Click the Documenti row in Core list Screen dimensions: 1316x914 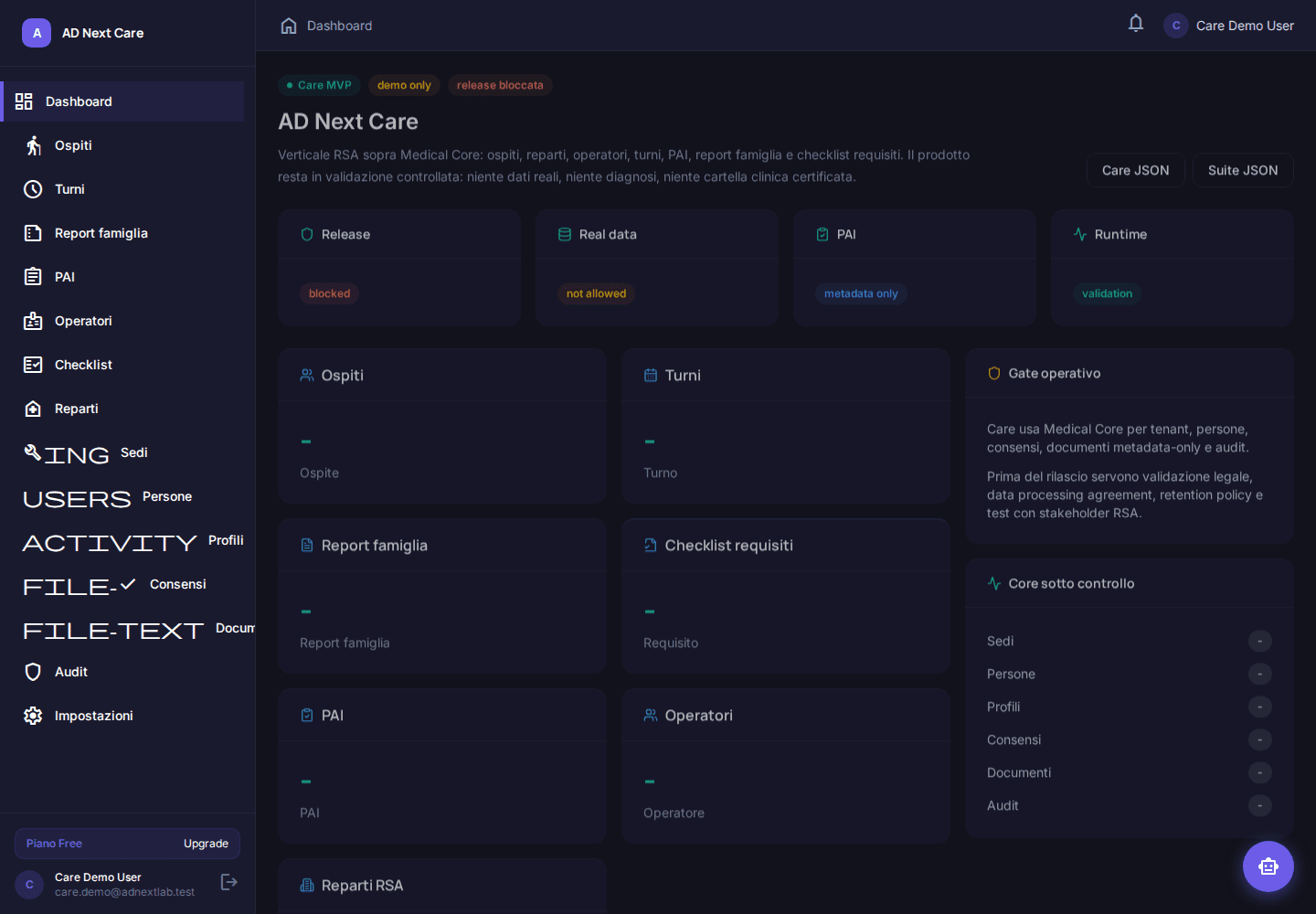click(x=1130, y=772)
